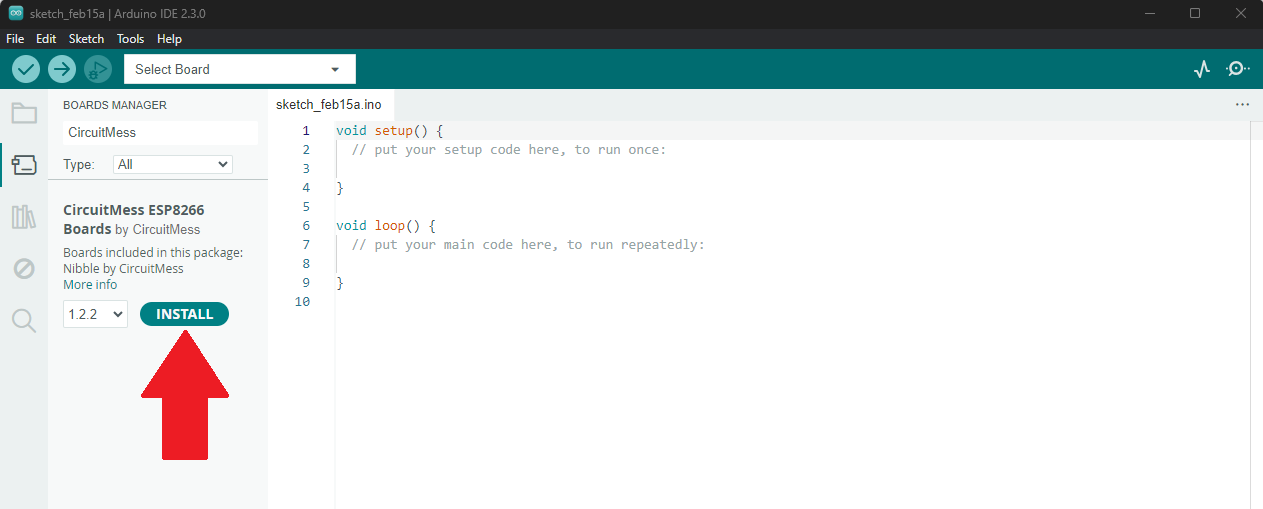1263x509 pixels.
Task: Open the File menu
Action: click(x=15, y=39)
